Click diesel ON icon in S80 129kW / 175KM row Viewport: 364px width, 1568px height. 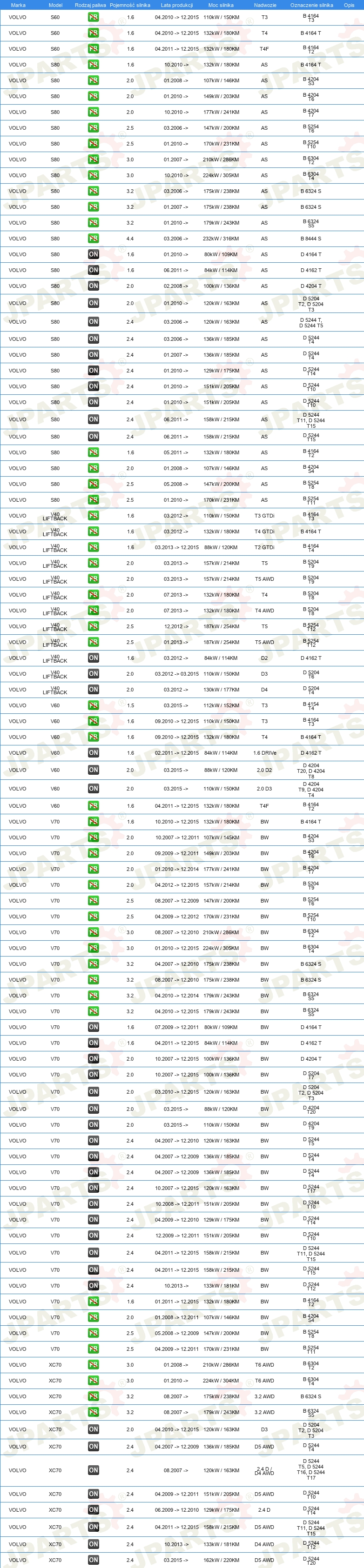pos(93,371)
